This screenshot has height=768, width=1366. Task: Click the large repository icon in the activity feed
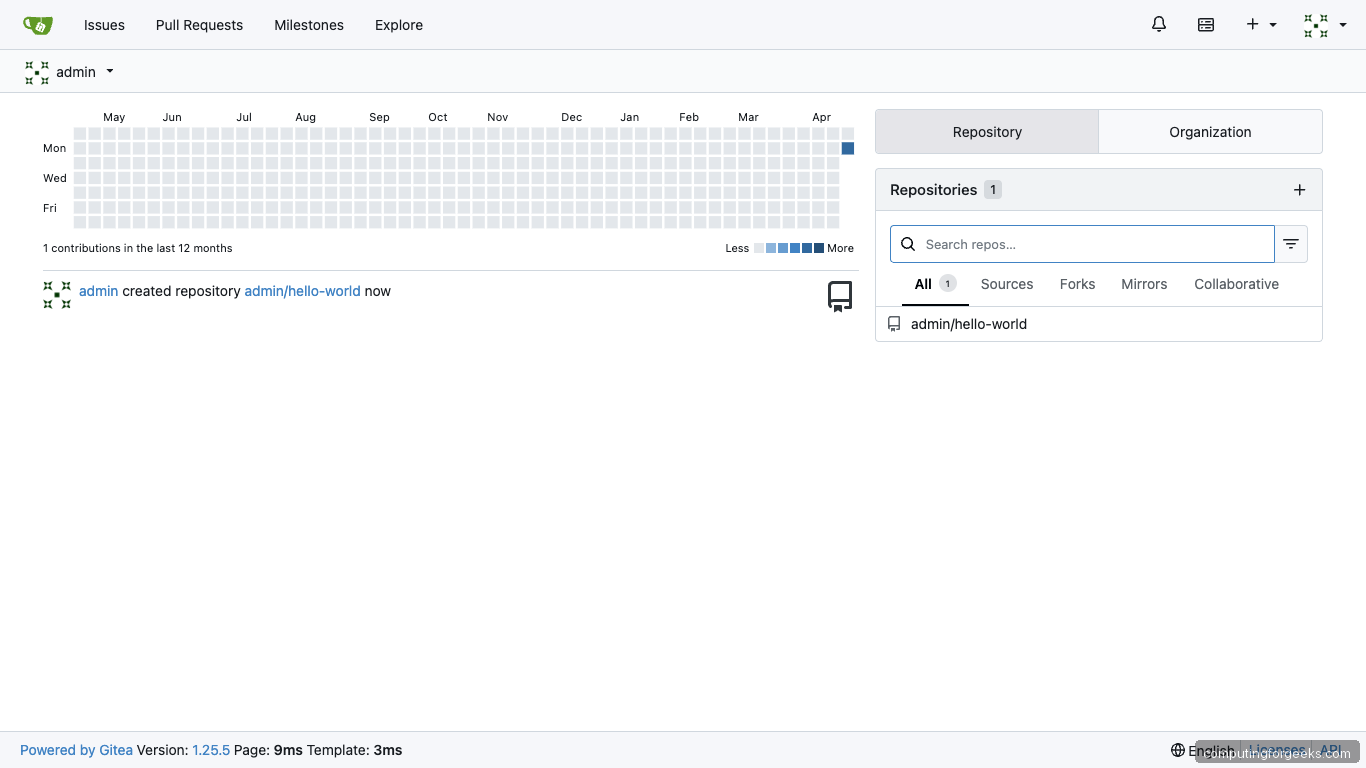839,295
